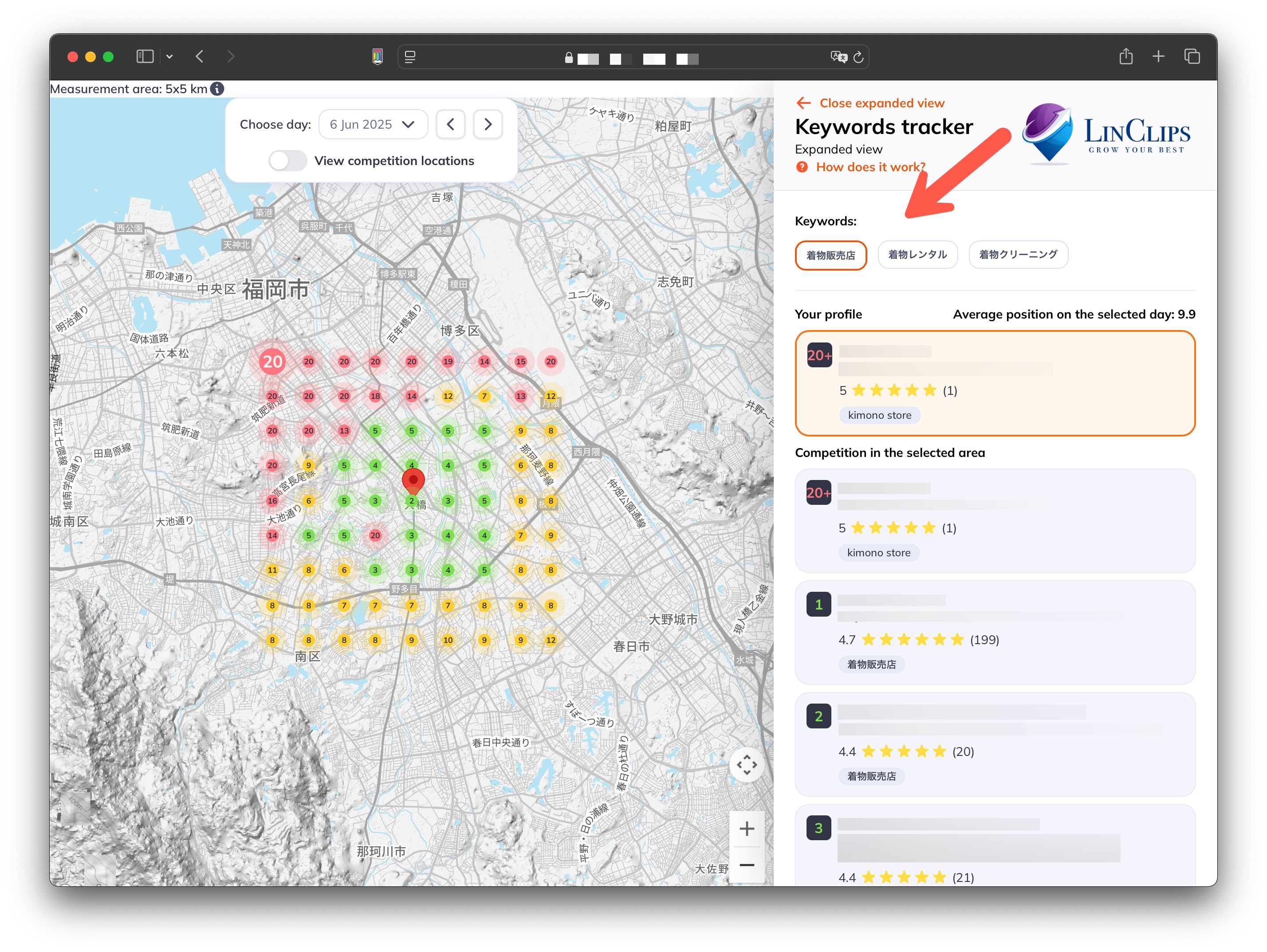The height and width of the screenshot is (952, 1267).
Task: Open the competitor card ranked 20+
Action: (995, 521)
